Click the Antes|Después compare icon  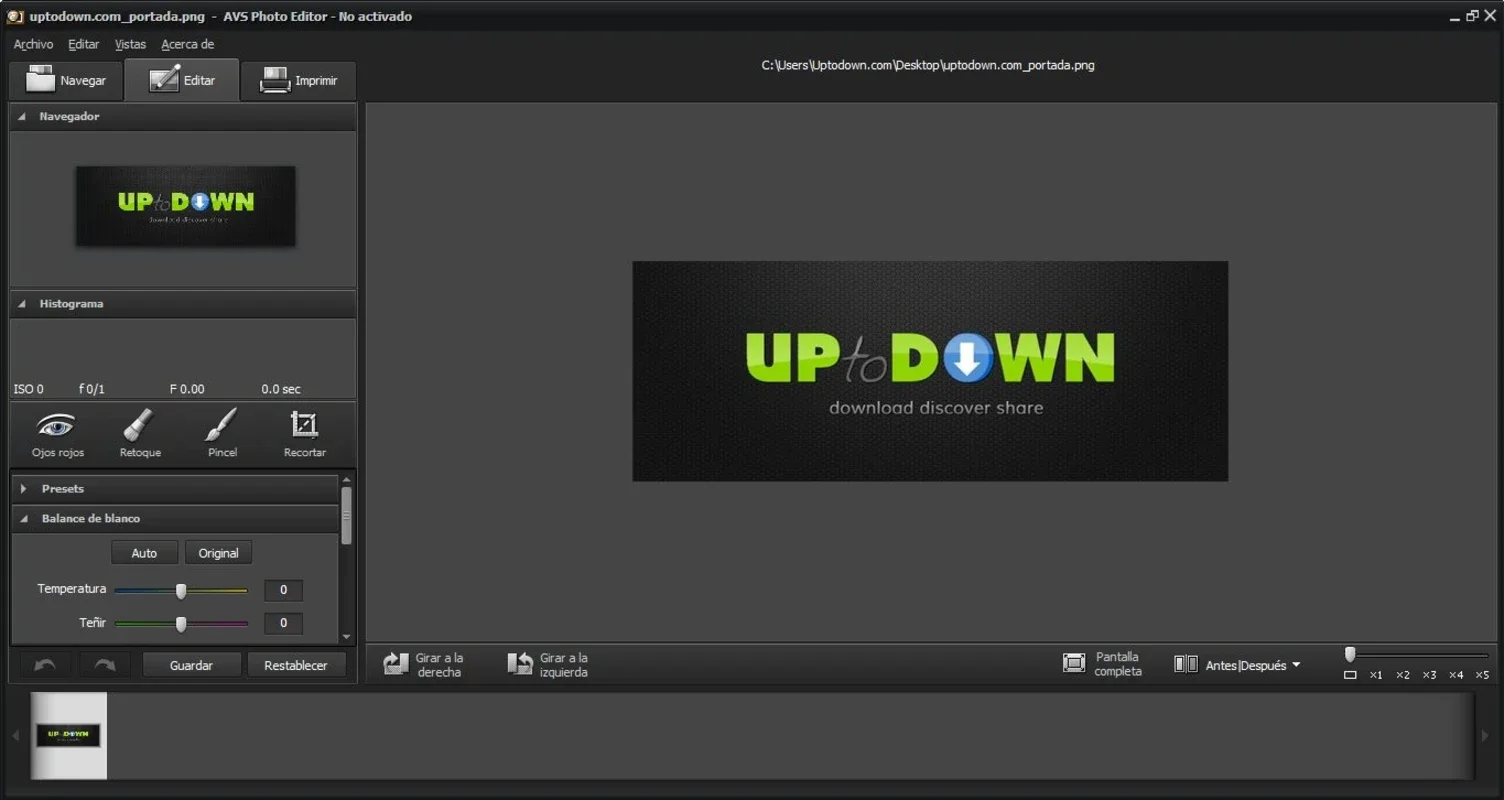click(x=1186, y=664)
